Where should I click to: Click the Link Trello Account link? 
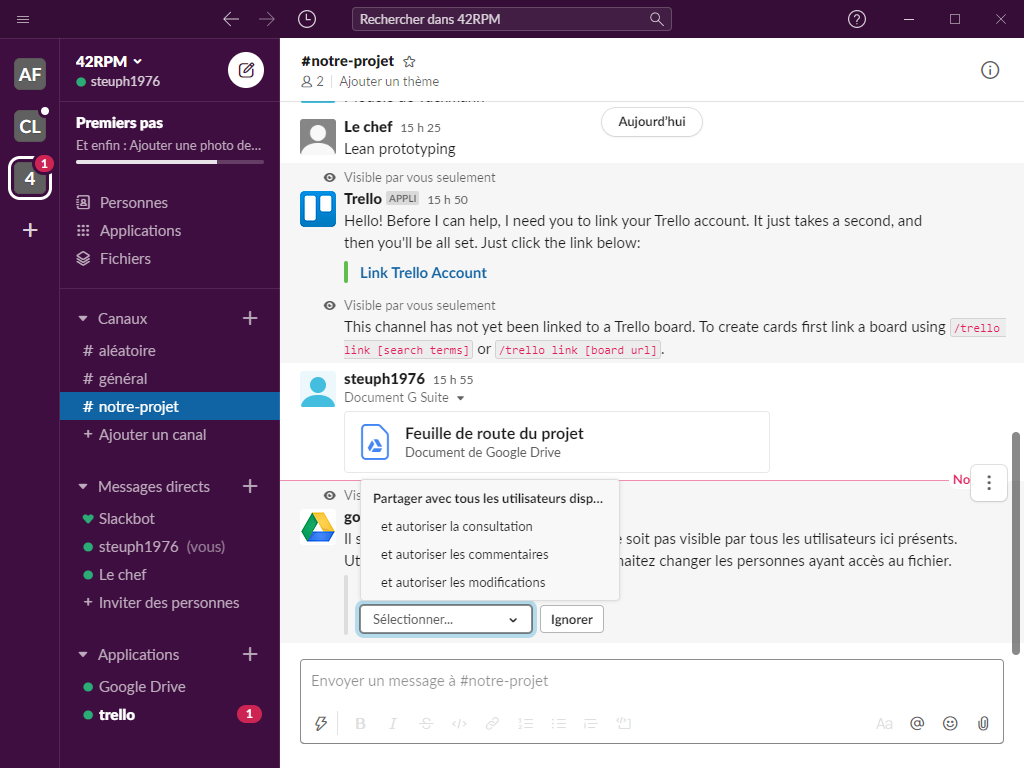[423, 273]
